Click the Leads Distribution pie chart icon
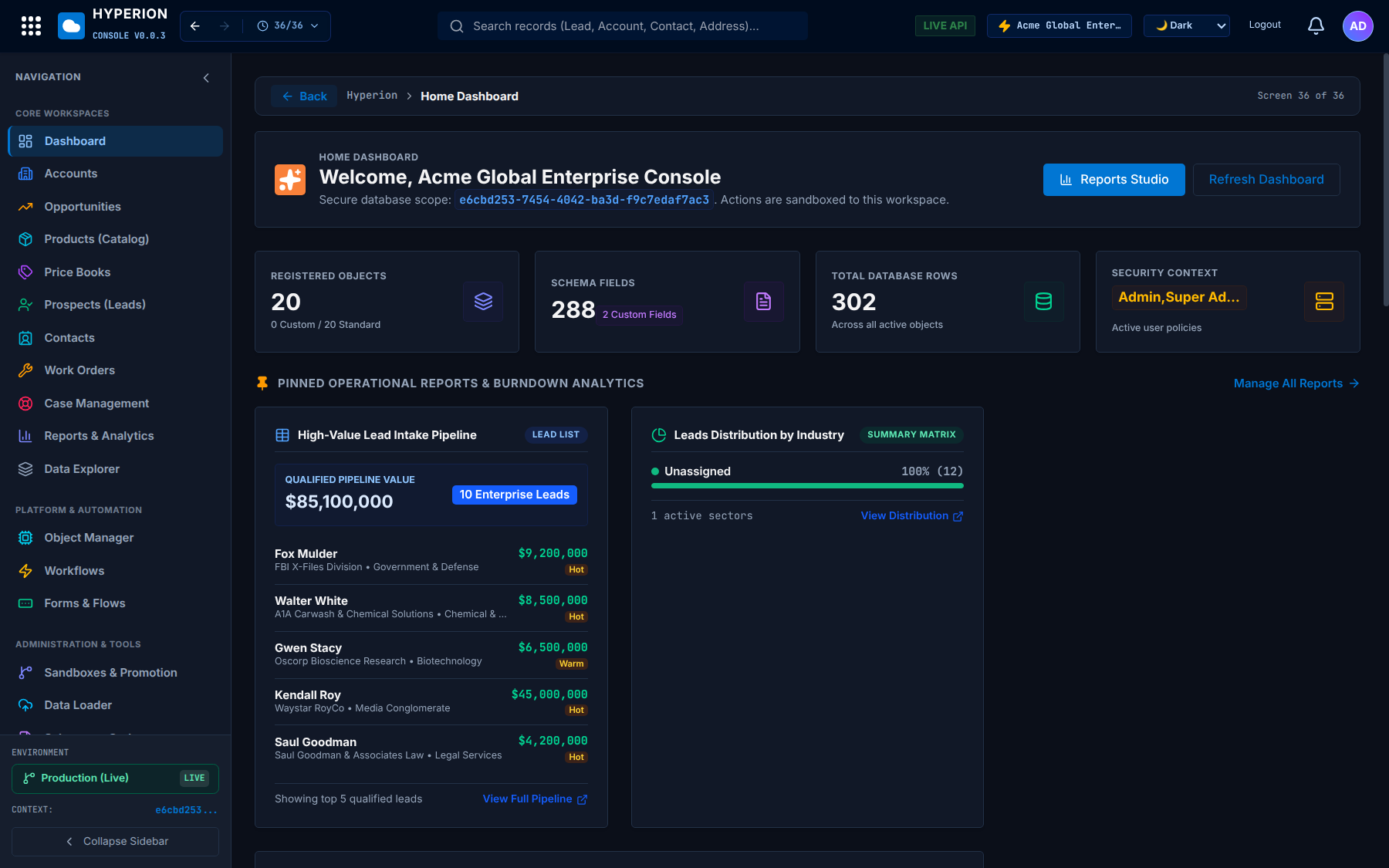Viewport: 1389px width, 868px height. [659, 435]
